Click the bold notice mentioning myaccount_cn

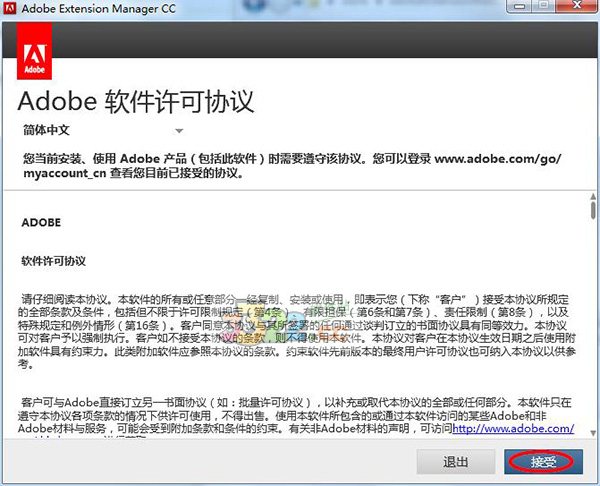[292, 165]
